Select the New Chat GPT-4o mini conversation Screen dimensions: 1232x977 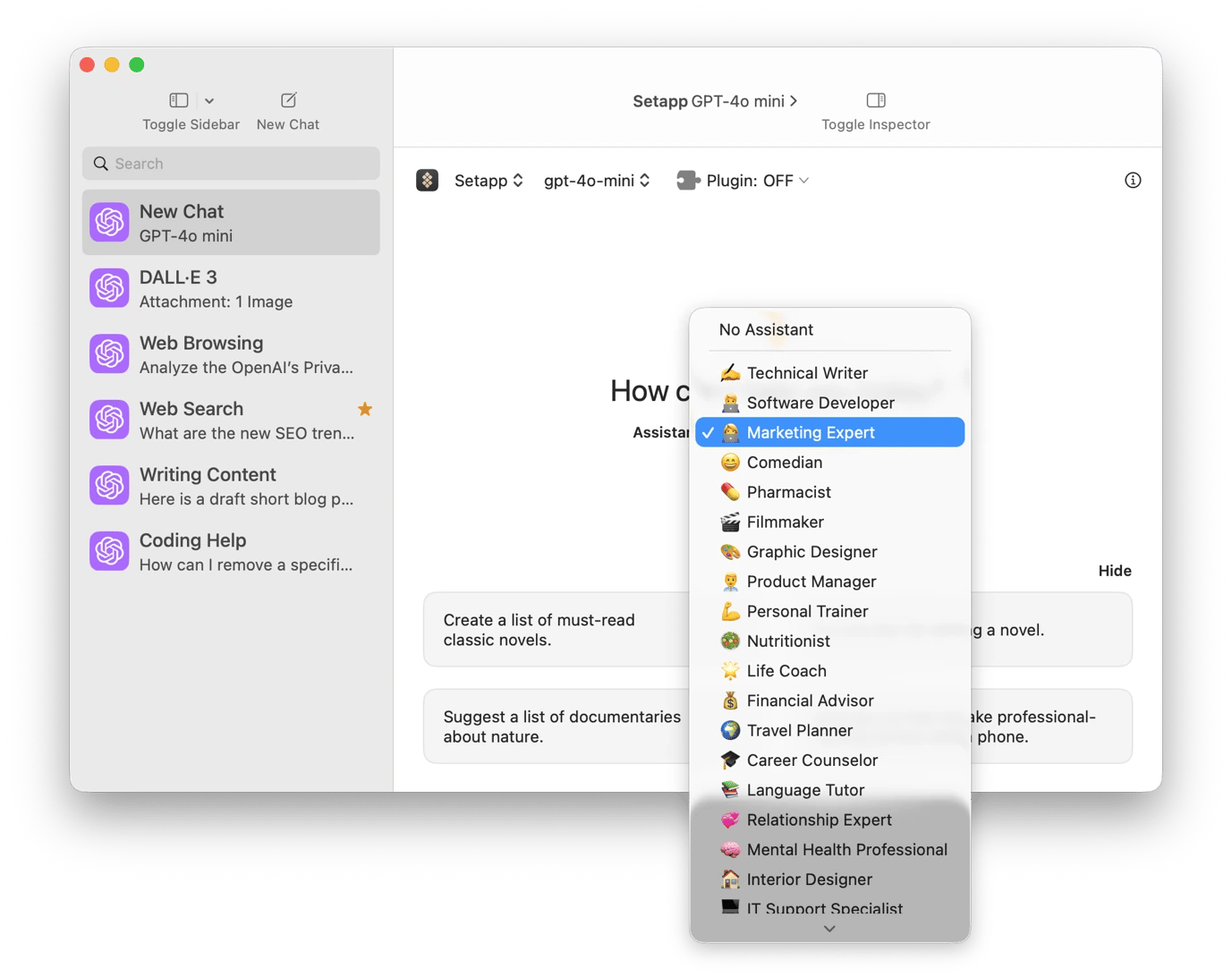click(x=231, y=223)
